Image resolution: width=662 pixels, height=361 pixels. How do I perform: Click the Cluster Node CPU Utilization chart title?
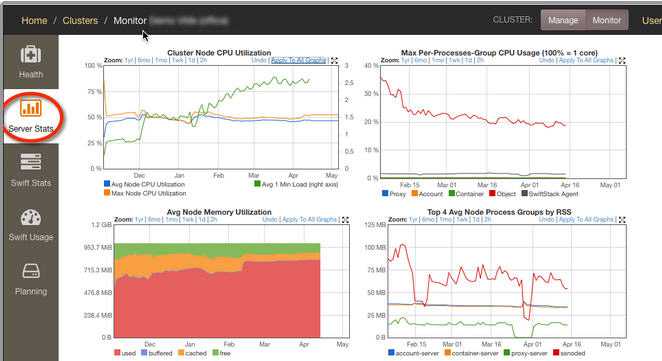[x=219, y=53]
